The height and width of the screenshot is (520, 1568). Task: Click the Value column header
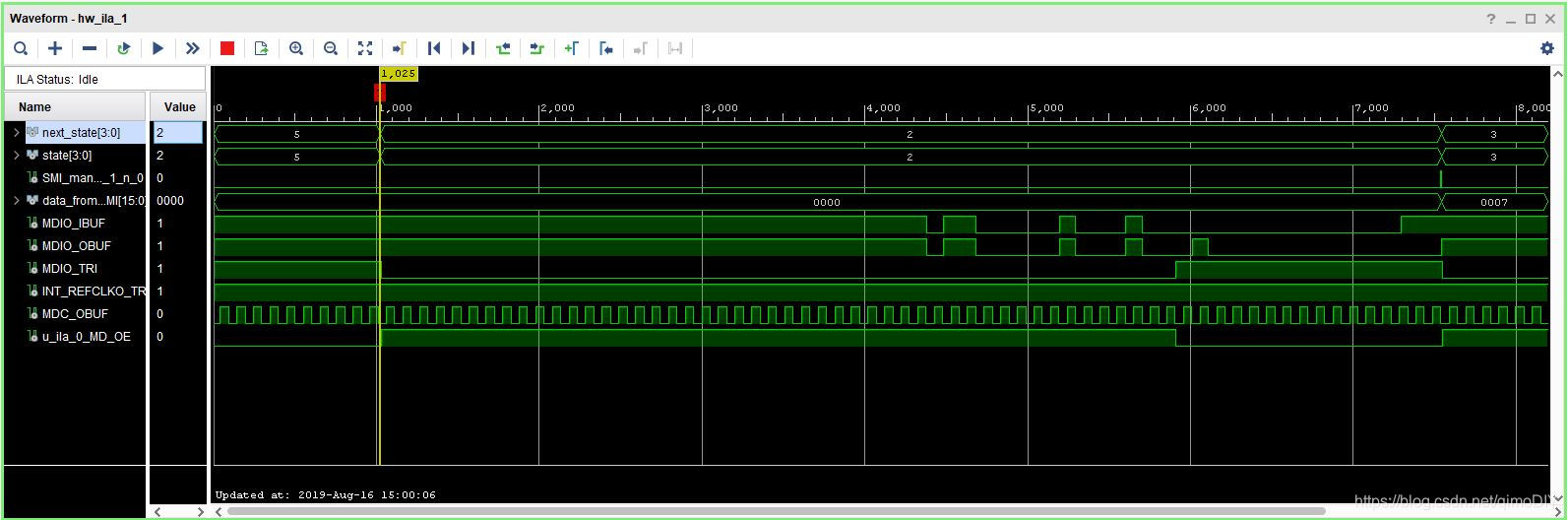pos(179,106)
